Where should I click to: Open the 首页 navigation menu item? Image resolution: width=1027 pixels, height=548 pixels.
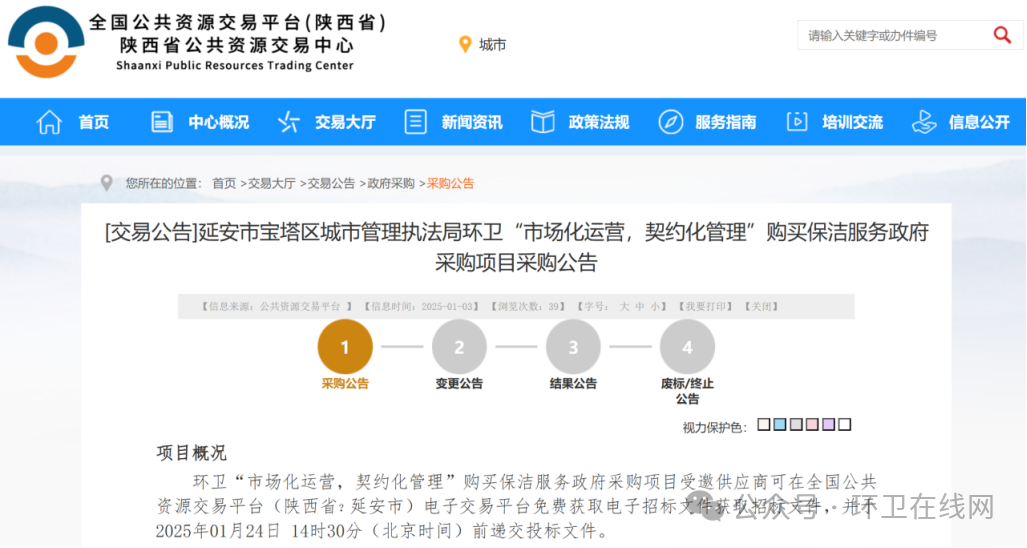(93, 122)
